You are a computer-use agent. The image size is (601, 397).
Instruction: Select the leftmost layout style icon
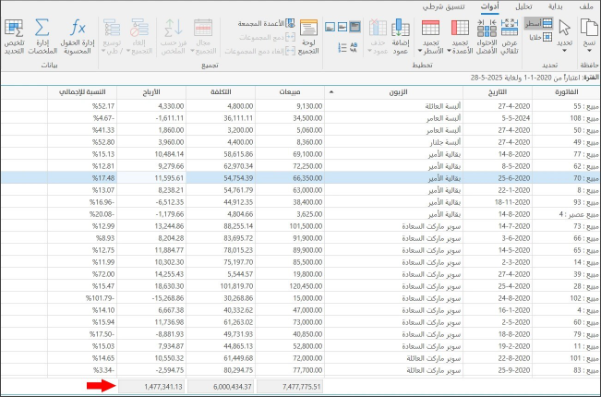(x=330, y=26)
